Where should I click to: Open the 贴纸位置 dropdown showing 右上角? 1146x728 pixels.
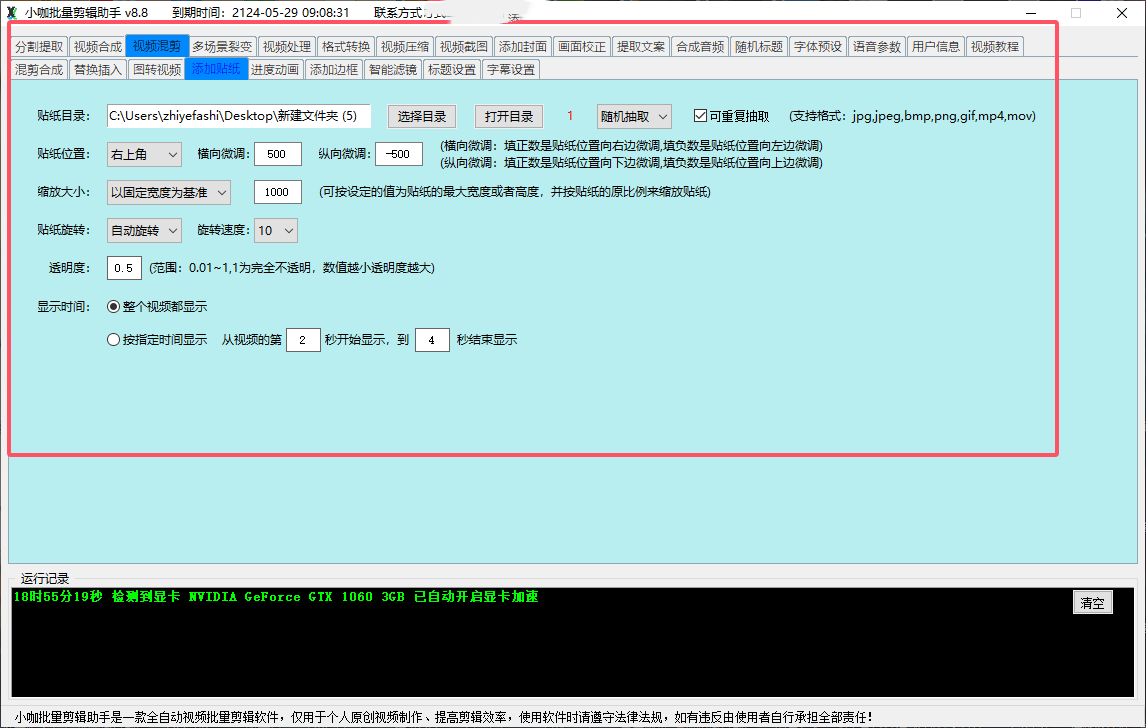pyautogui.click(x=144, y=154)
